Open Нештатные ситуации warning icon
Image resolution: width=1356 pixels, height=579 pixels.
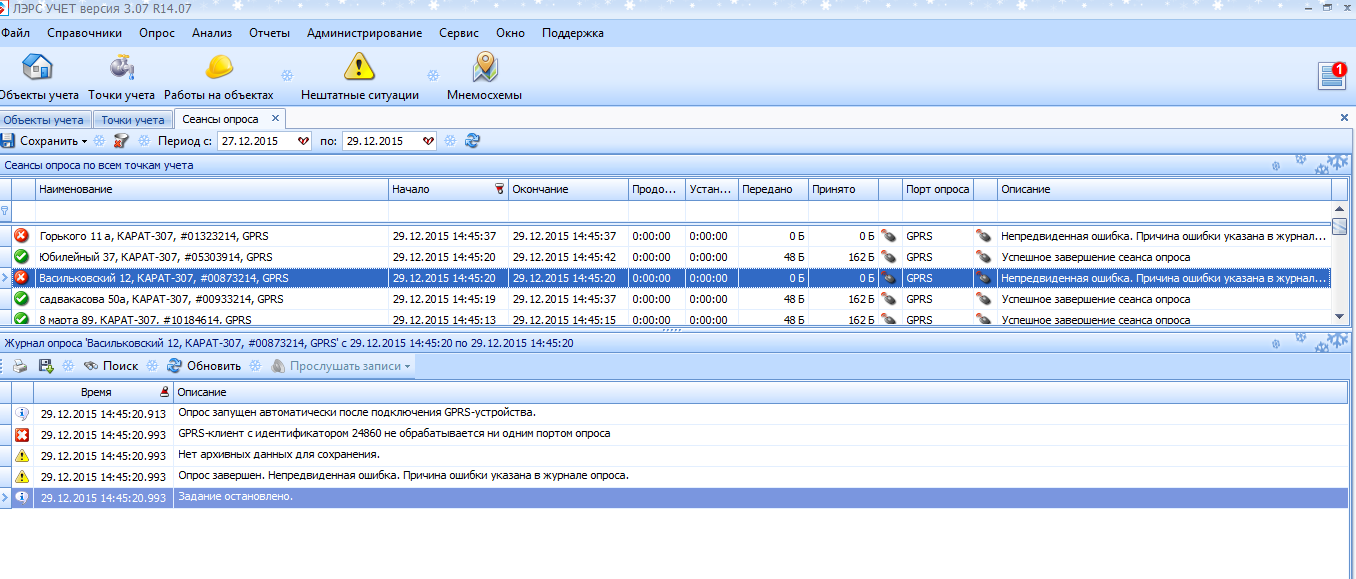359,68
